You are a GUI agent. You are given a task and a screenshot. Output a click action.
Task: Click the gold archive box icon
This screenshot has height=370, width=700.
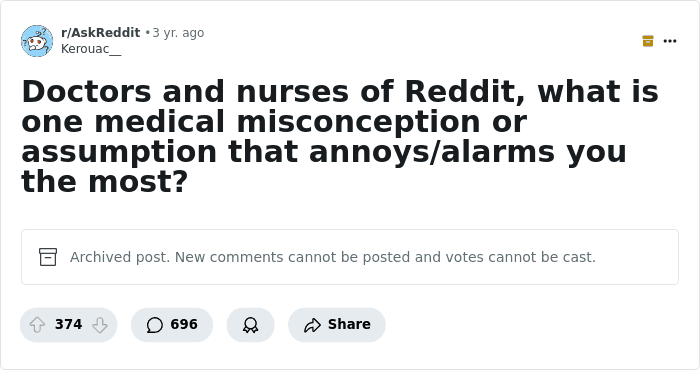pos(648,41)
